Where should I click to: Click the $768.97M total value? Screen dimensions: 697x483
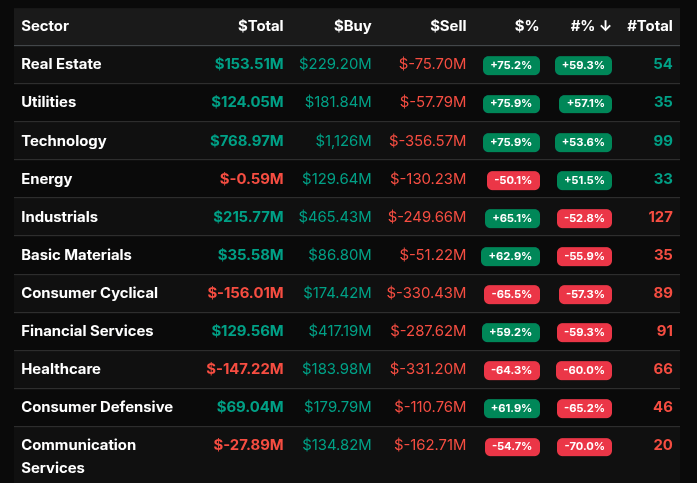coord(247,141)
